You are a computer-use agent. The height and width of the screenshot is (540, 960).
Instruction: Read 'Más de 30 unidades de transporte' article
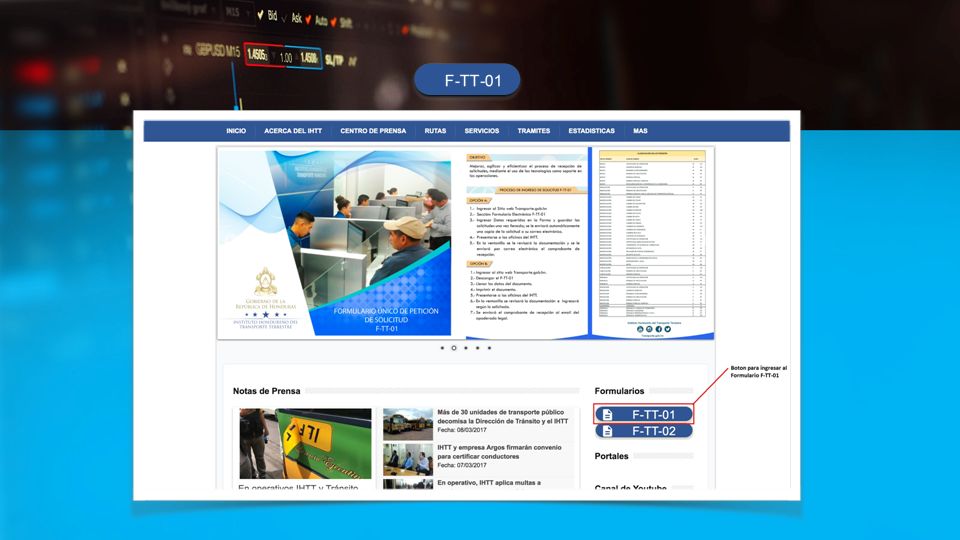pyautogui.click(x=503, y=417)
